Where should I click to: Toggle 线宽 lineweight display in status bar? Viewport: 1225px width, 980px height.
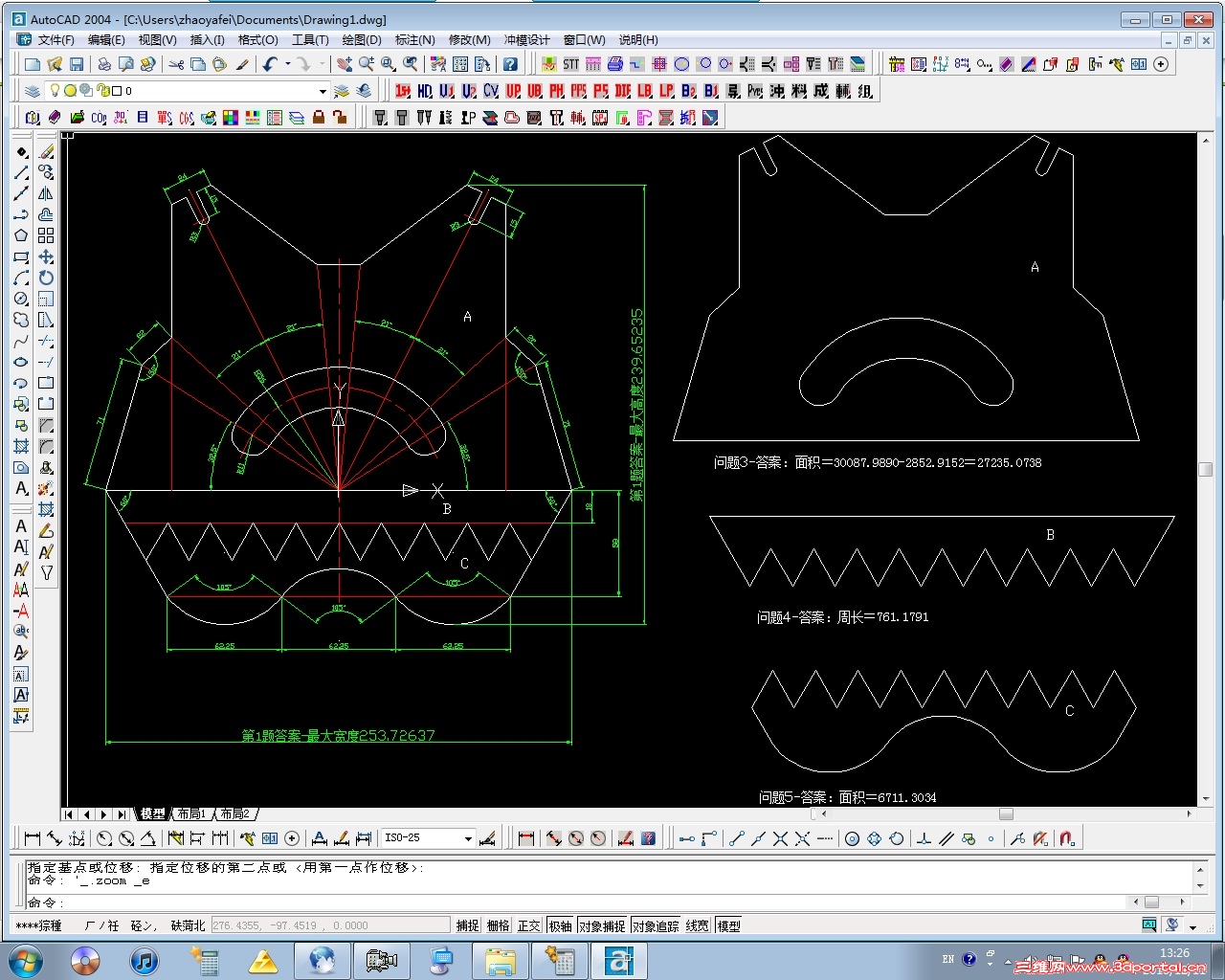point(698,925)
